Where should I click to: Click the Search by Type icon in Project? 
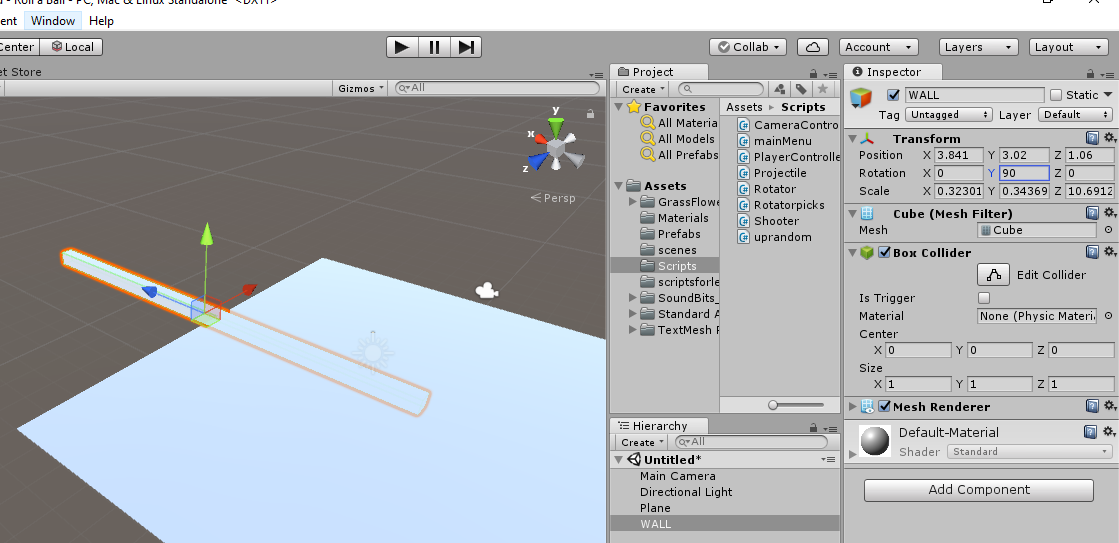pos(780,89)
